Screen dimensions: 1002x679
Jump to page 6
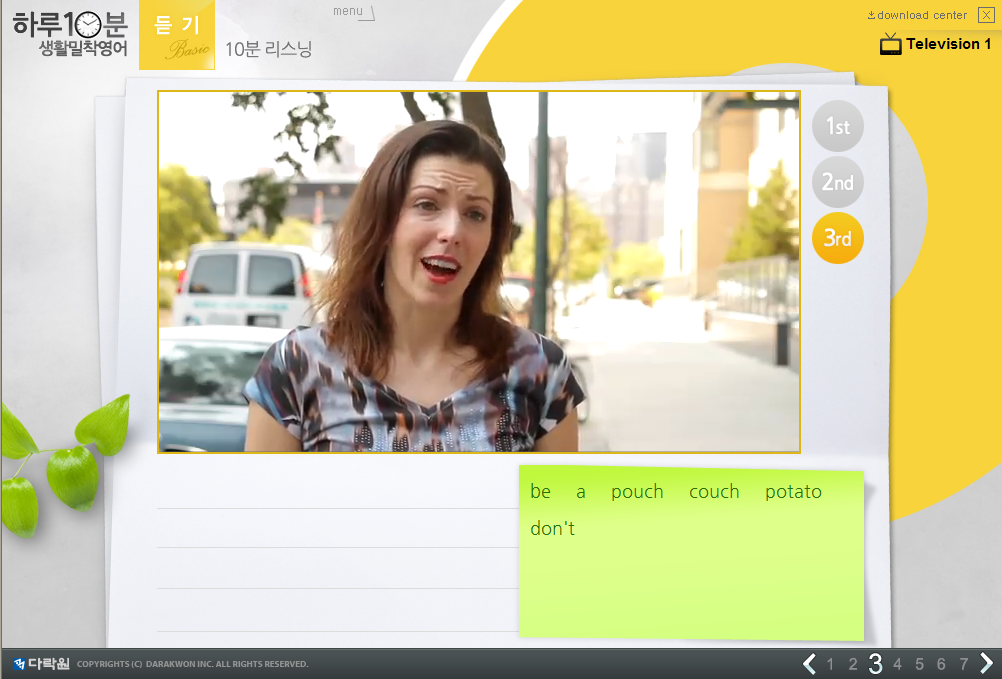(x=941, y=664)
